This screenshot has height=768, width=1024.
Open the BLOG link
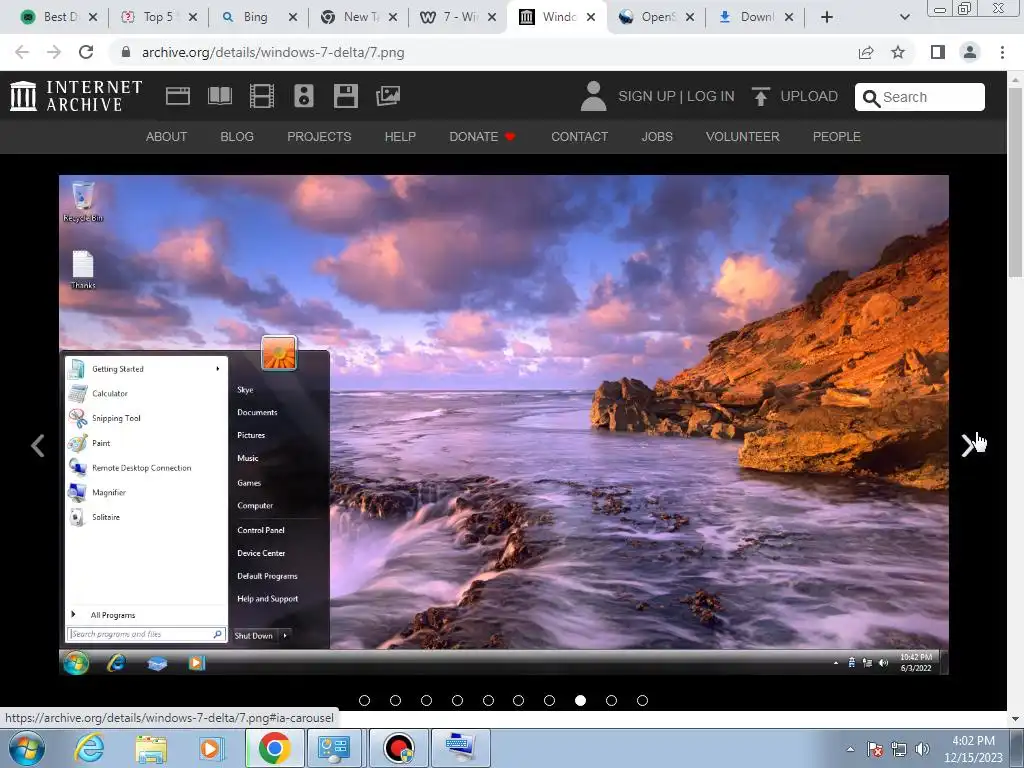coord(237,136)
